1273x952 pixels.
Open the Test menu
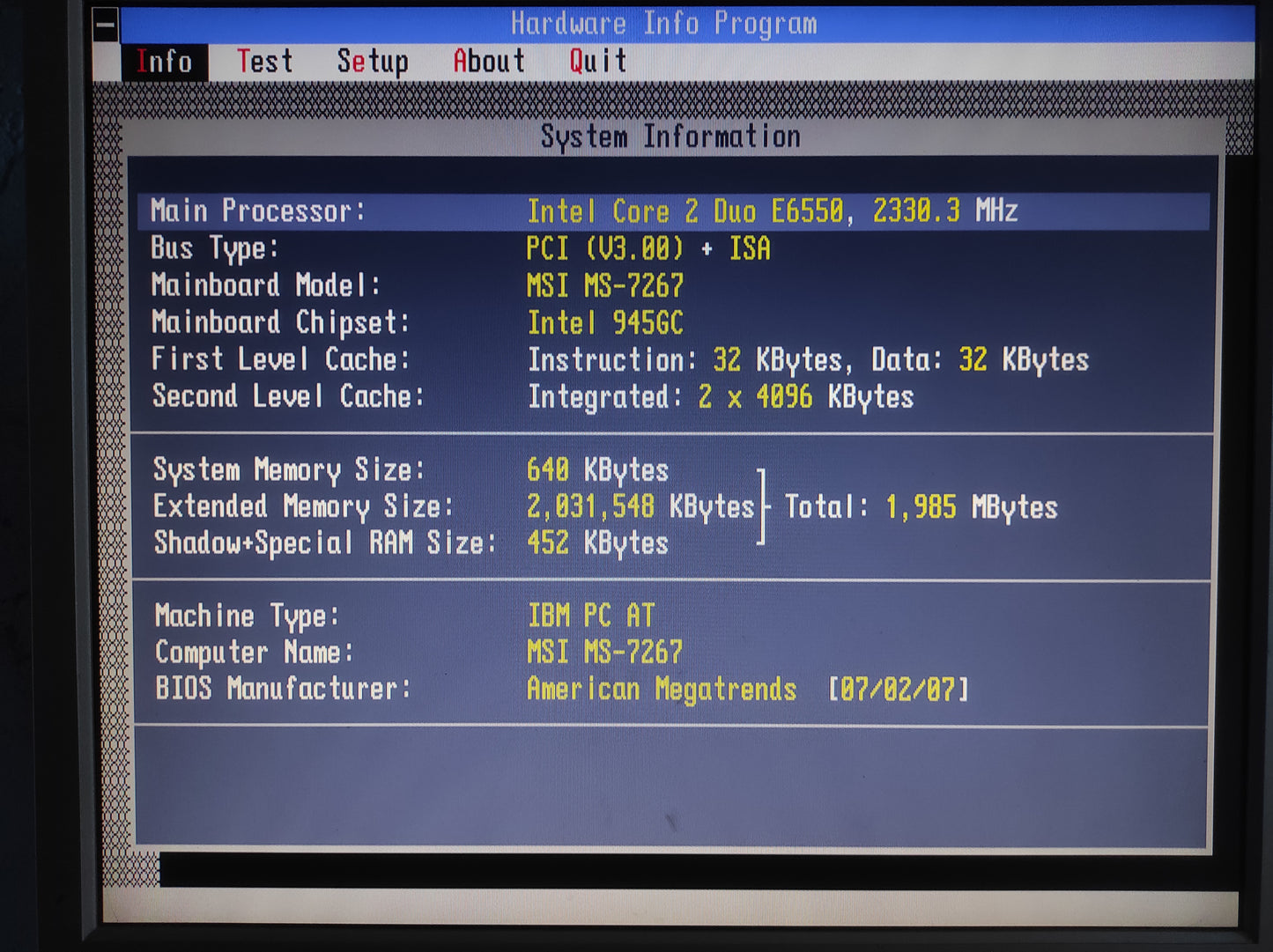point(264,63)
